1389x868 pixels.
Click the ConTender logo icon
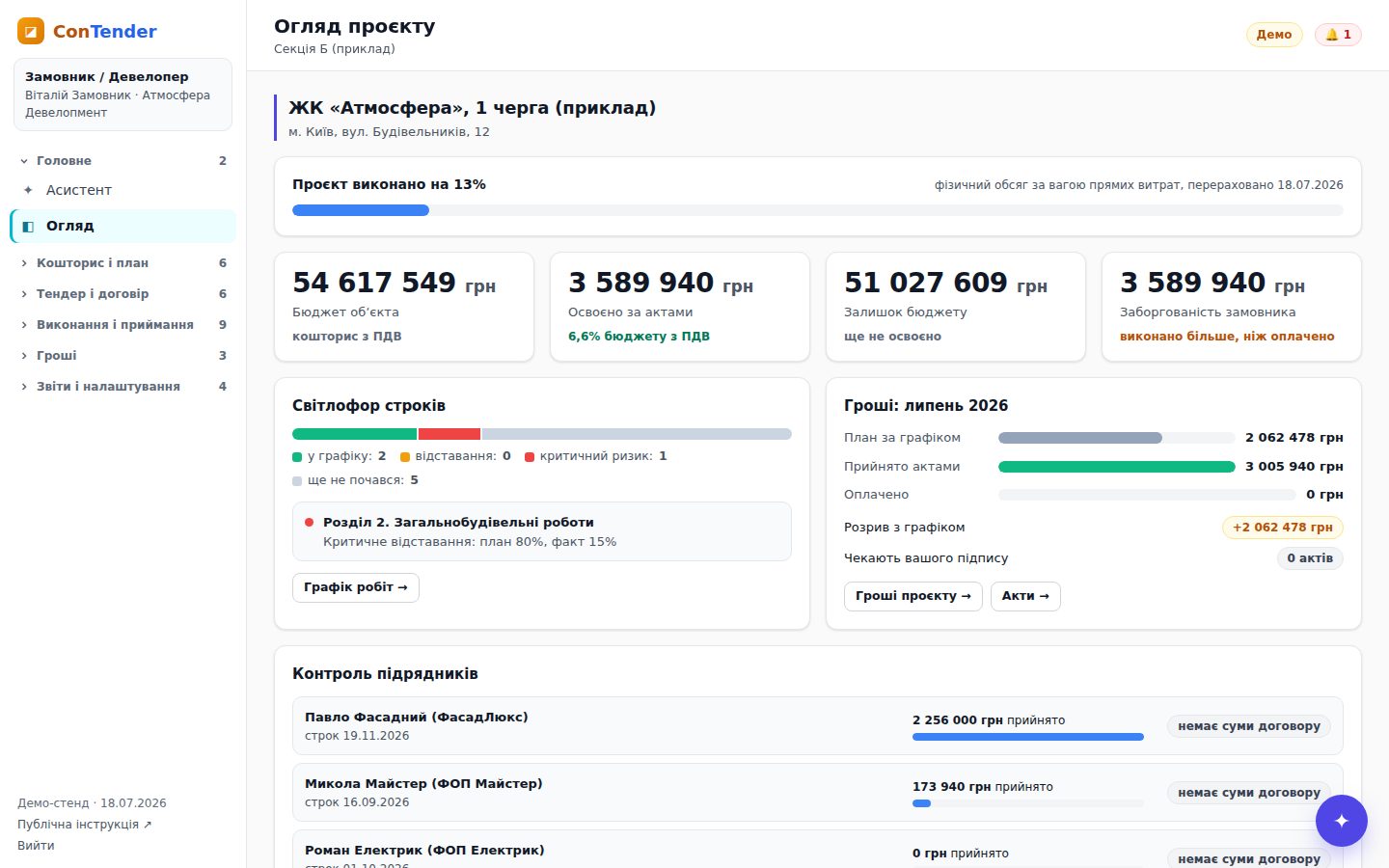(x=31, y=31)
